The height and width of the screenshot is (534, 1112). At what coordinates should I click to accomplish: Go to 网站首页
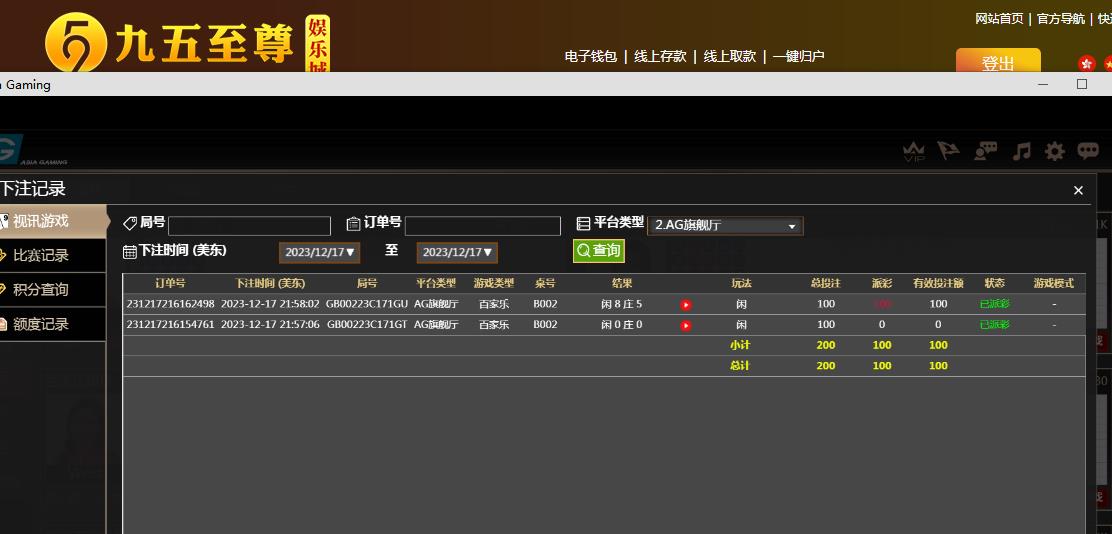tap(999, 18)
